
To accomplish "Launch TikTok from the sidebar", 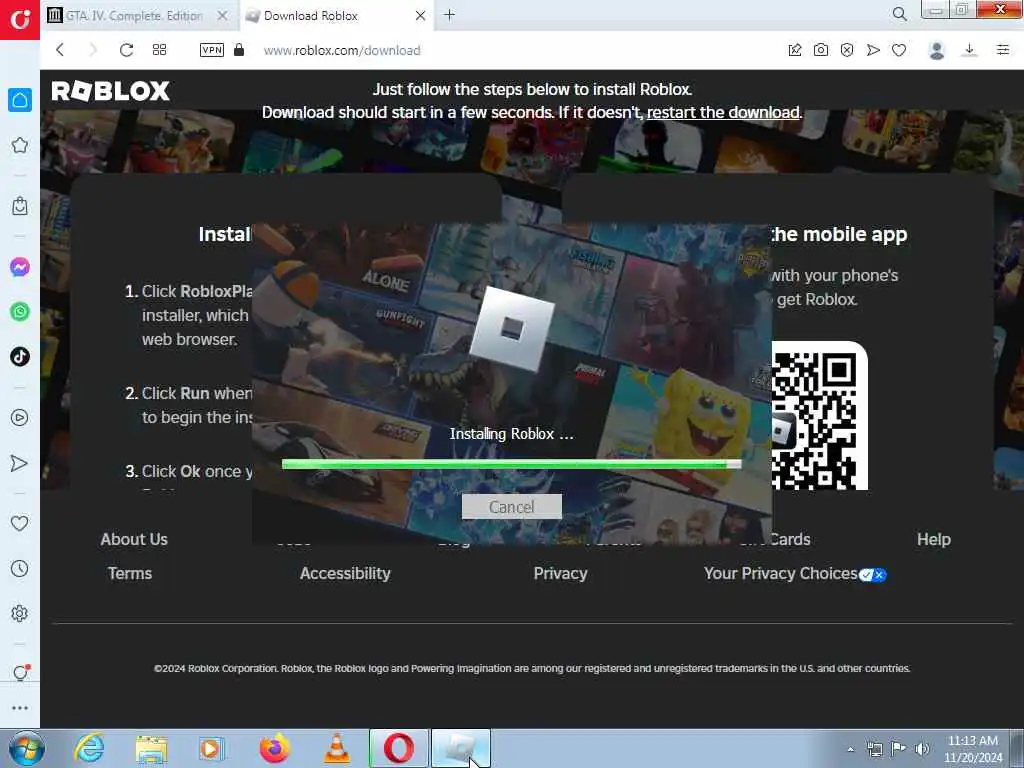I will click(20, 357).
